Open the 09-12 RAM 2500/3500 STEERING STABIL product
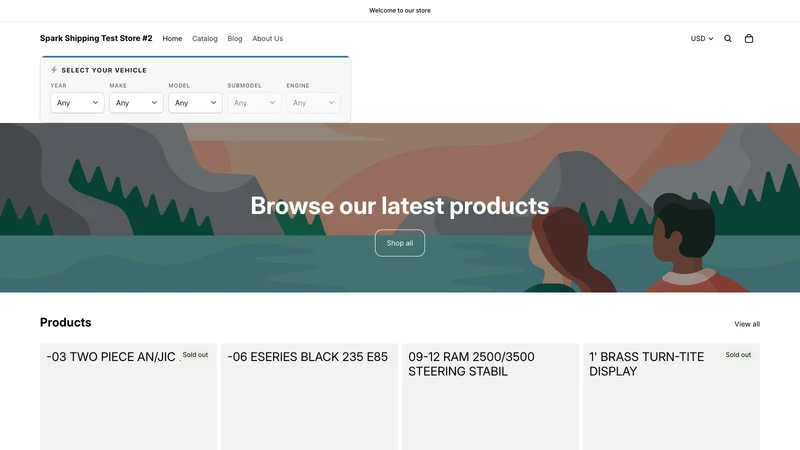 click(490, 396)
